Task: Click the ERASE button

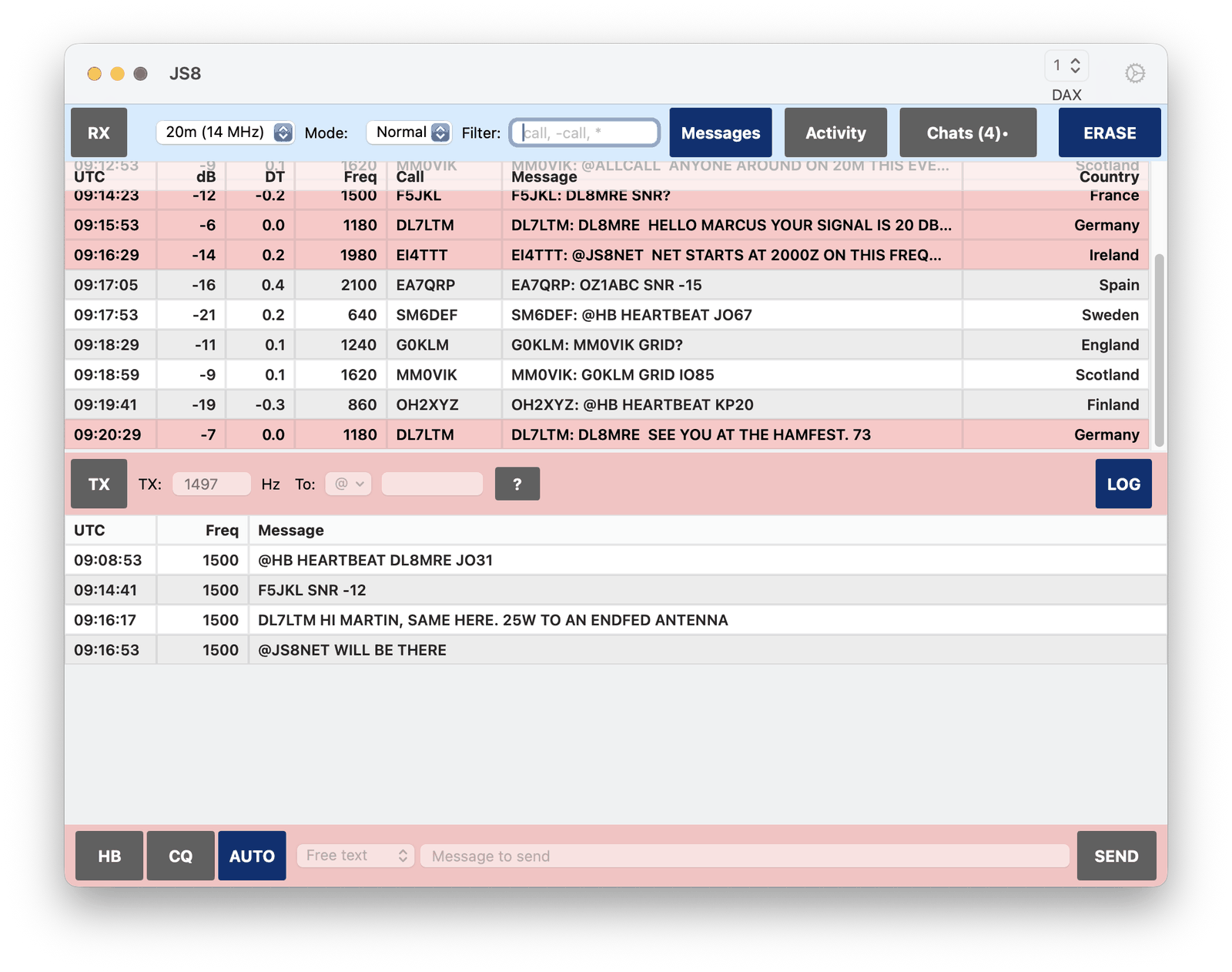Action: pyautogui.click(x=1110, y=132)
